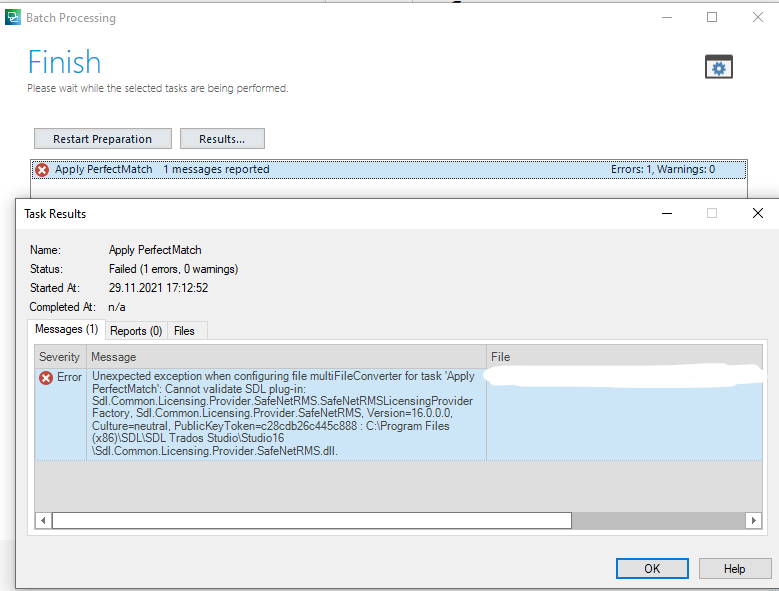Click the horizontal scrollbar thumb
The width and height of the screenshot is (779, 591).
point(312,520)
